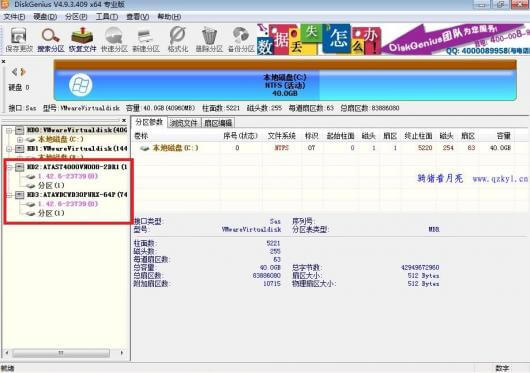
Task: Click partition icon of 分区(1) under HD3
Action: (31, 213)
